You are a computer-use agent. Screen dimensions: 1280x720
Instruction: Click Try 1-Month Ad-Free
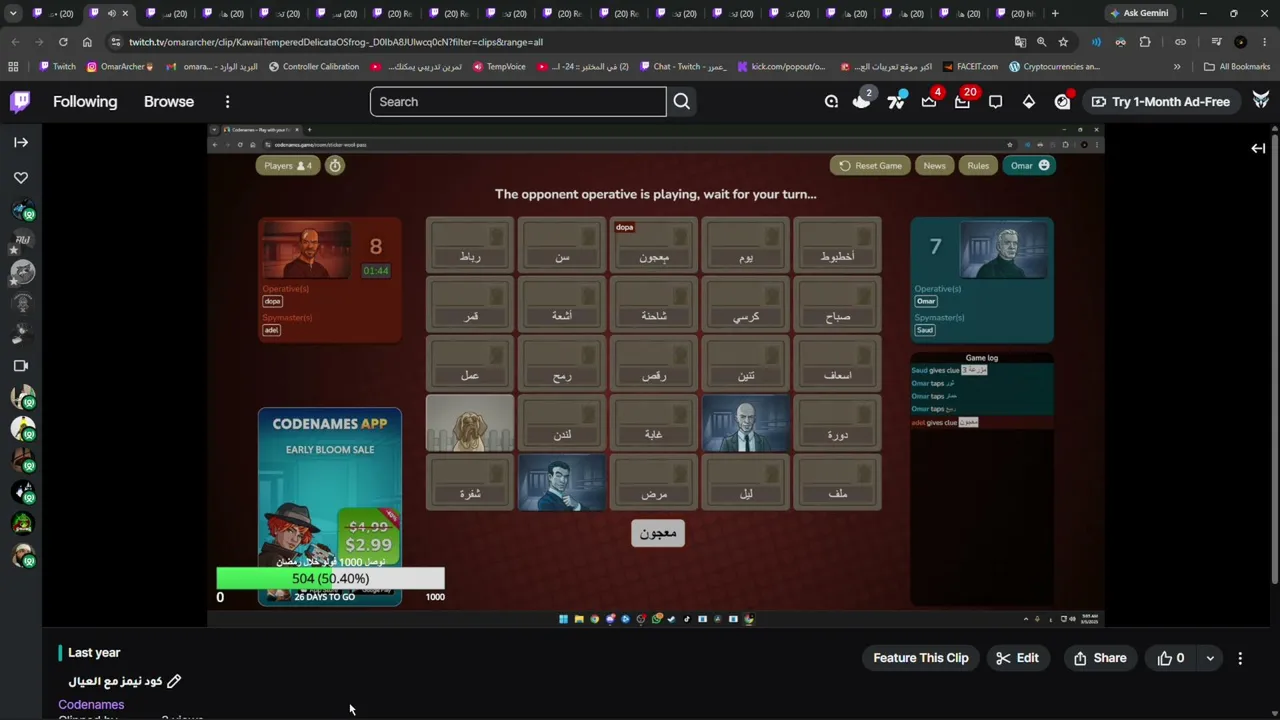tap(1159, 101)
